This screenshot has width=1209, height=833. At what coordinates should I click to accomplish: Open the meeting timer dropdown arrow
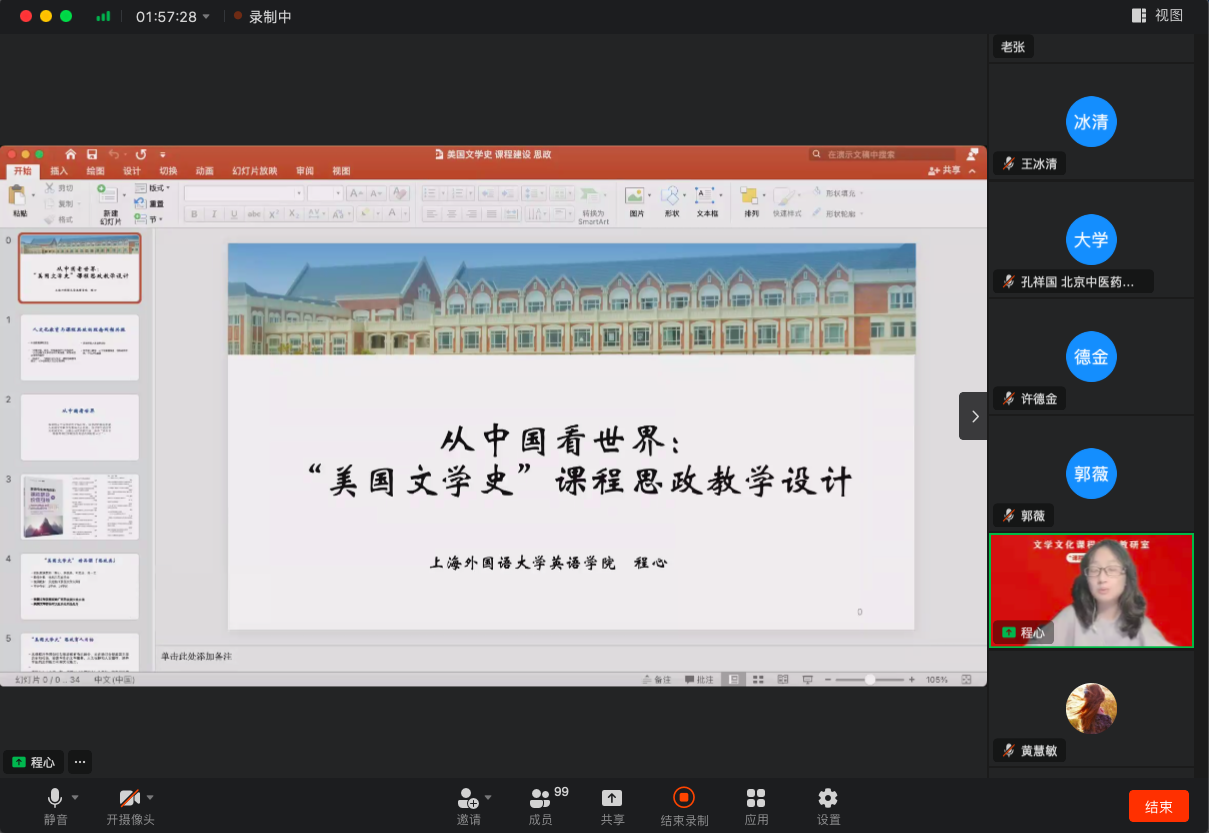pos(207,17)
